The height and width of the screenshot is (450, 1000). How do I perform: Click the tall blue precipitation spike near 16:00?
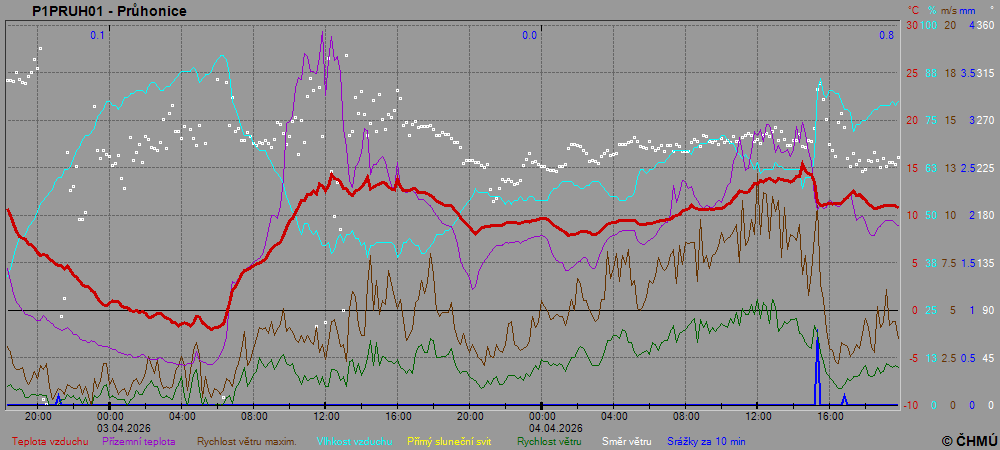coord(817,370)
